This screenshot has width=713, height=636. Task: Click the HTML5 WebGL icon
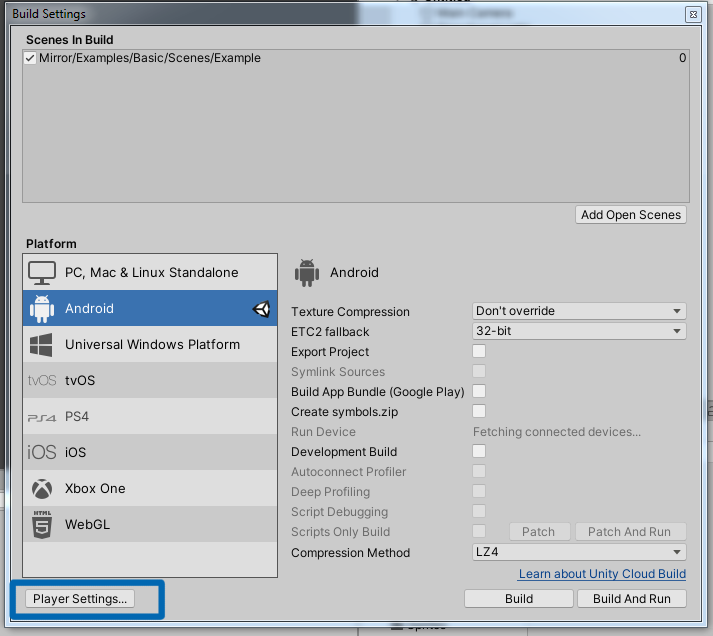[x=42, y=524]
